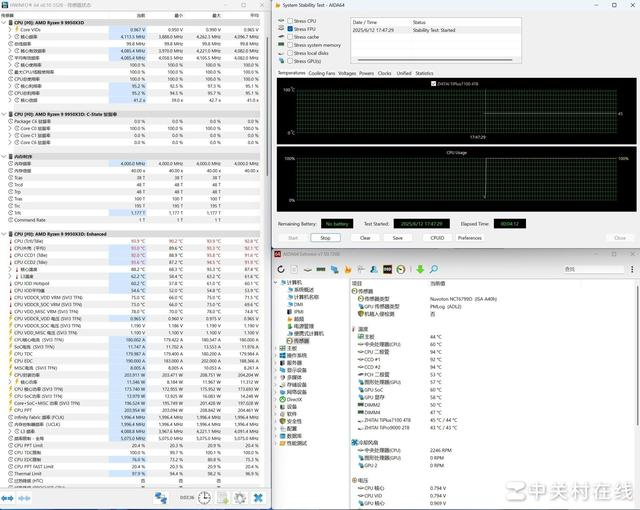Click the AIDA64 search input field

click(592, 269)
